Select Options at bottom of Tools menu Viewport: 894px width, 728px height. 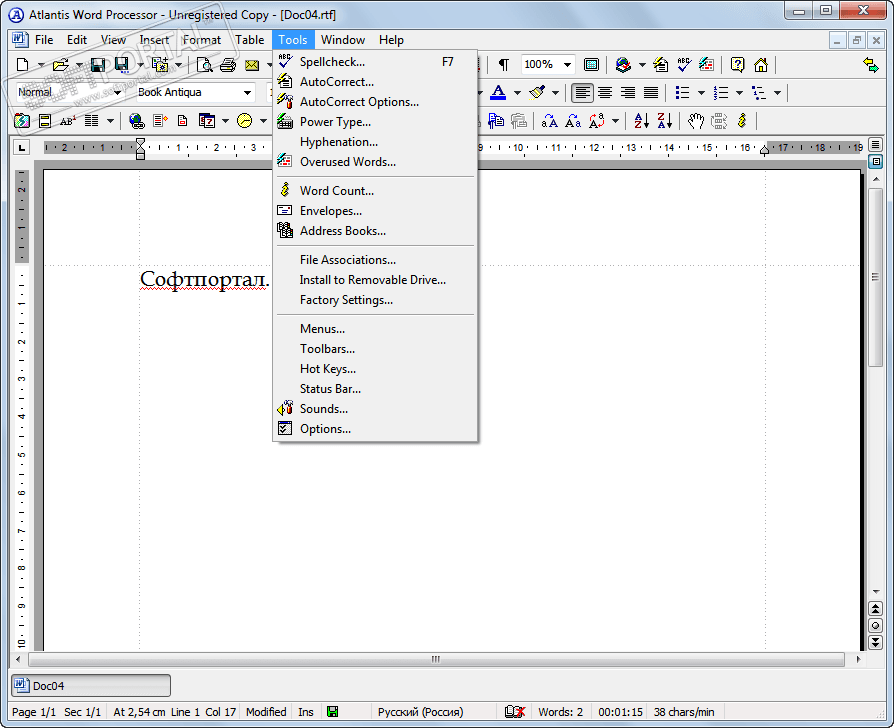point(375,429)
